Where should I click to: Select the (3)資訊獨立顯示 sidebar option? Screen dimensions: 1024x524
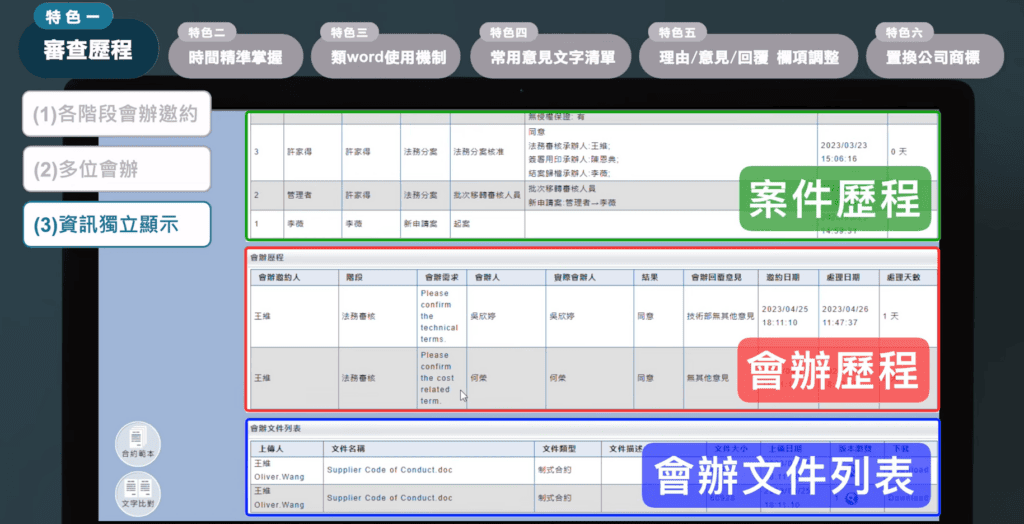tap(116, 225)
